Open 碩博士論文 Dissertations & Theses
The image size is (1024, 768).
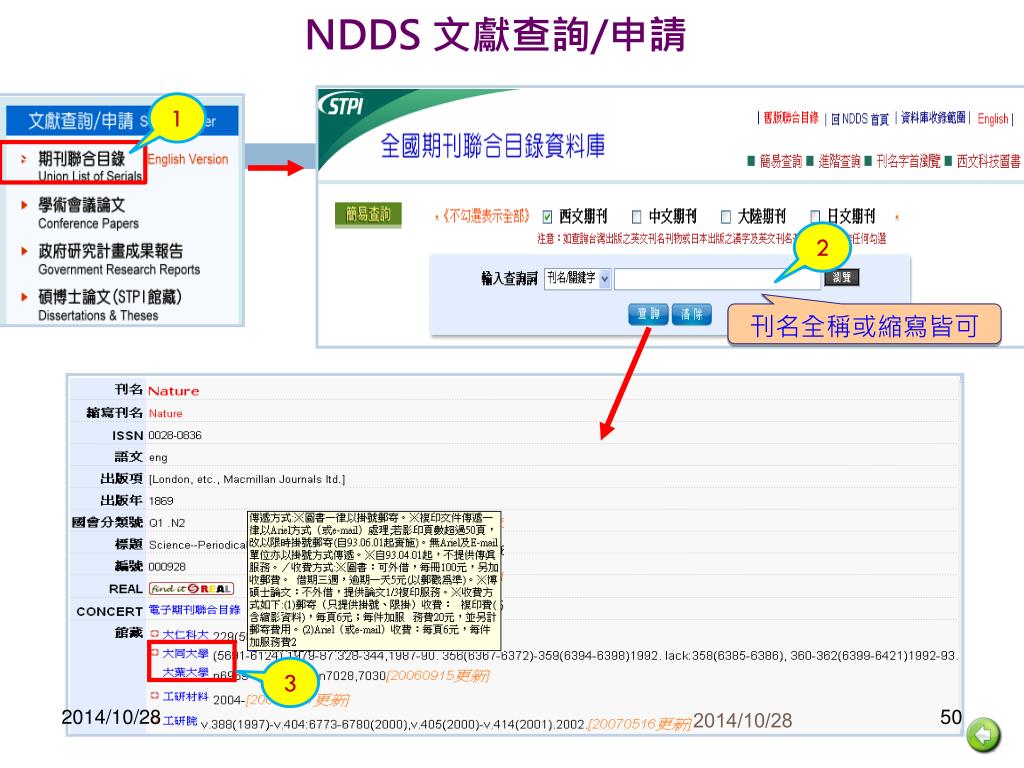[110, 305]
